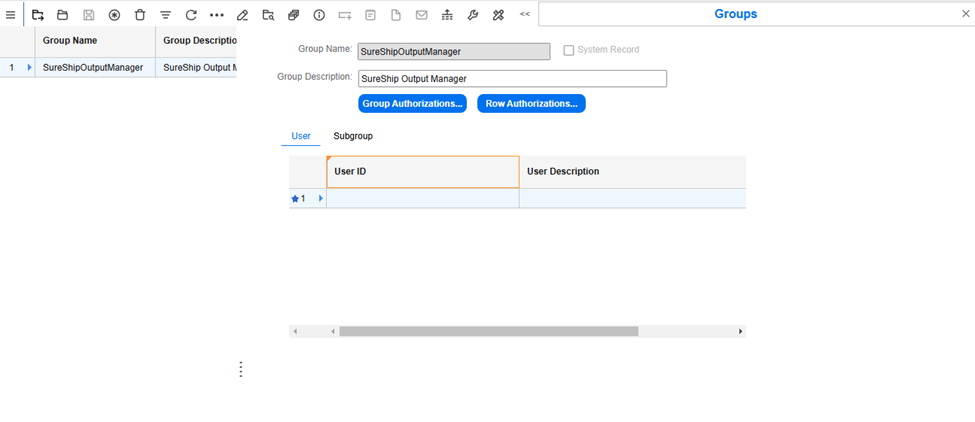Click the trash delete icon
Viewport: 975px width, 422px height.
pos(140,15)
